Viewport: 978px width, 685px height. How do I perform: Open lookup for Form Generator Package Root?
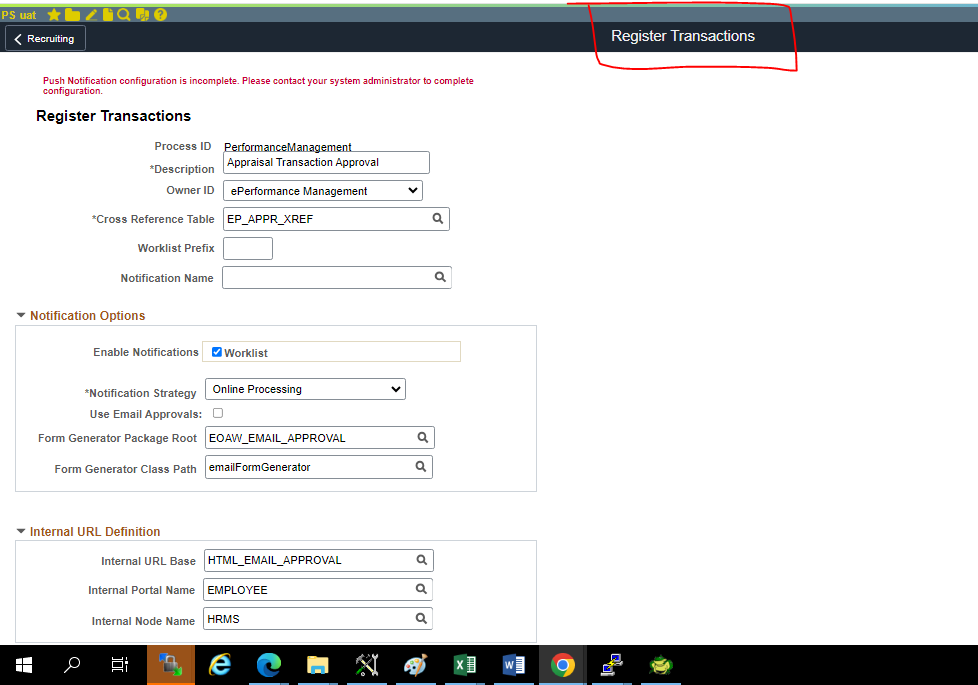tap(423, 437)
